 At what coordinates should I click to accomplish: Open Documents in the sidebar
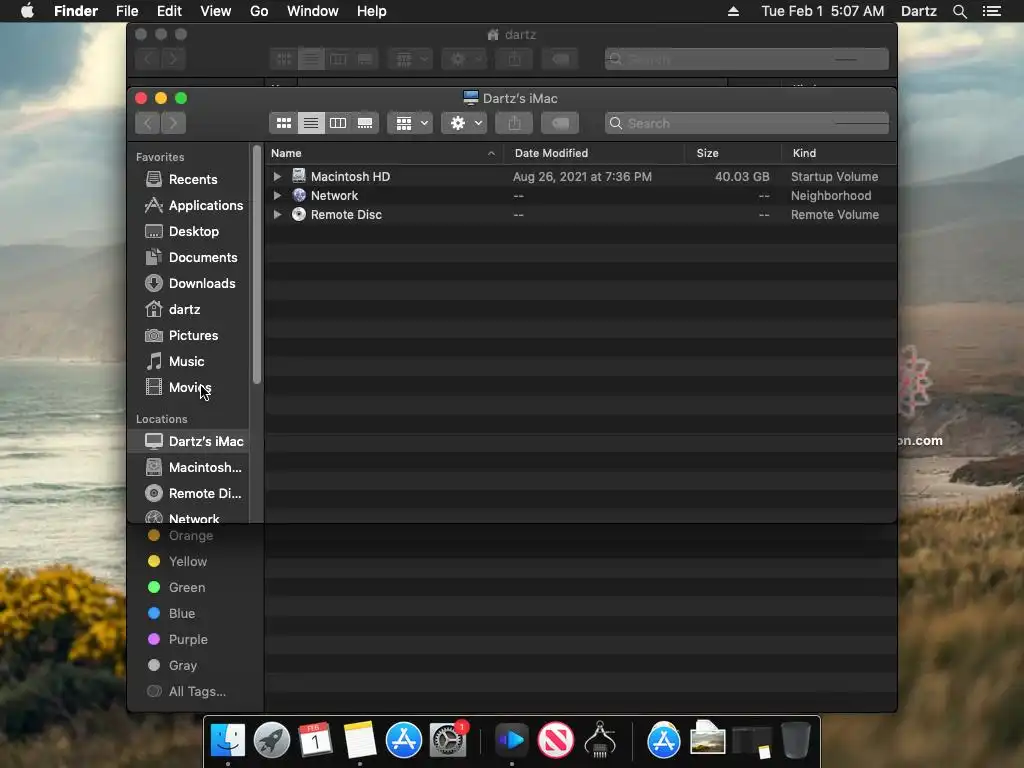(x=189, y=257)
